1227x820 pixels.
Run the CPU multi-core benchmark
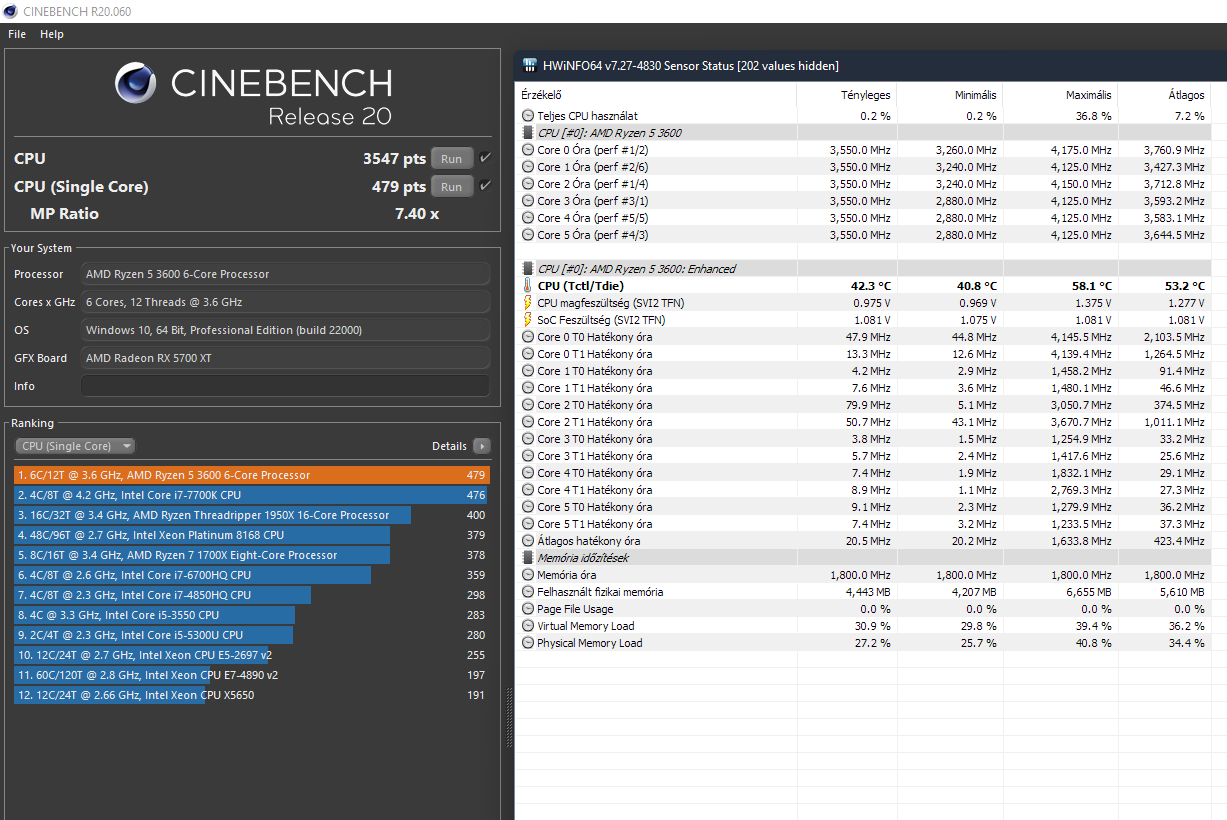pyautogui.click(x=452, y=158)
